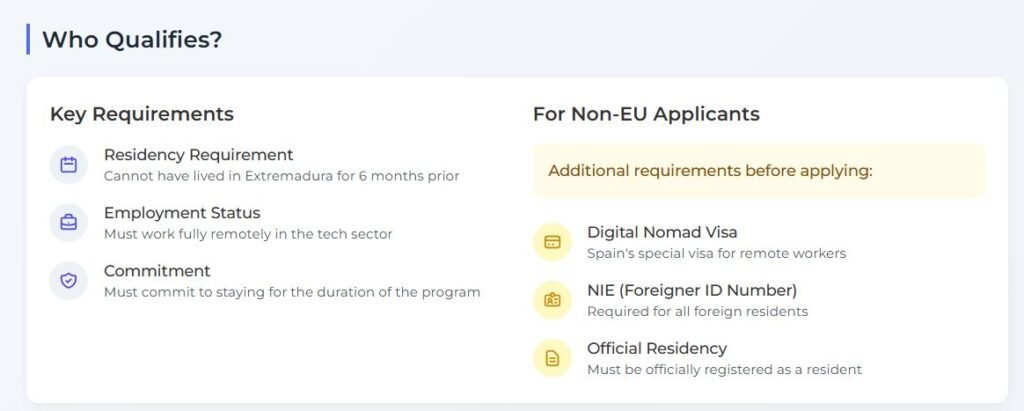
Task: Click the shield check icon beside Commitment
Action: (69, 281)
